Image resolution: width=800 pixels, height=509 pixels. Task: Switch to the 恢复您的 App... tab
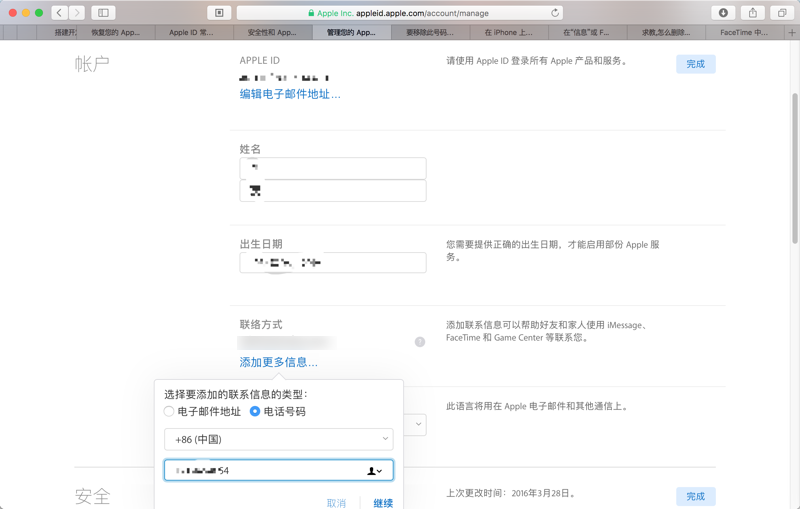click(x=116, y=33)
